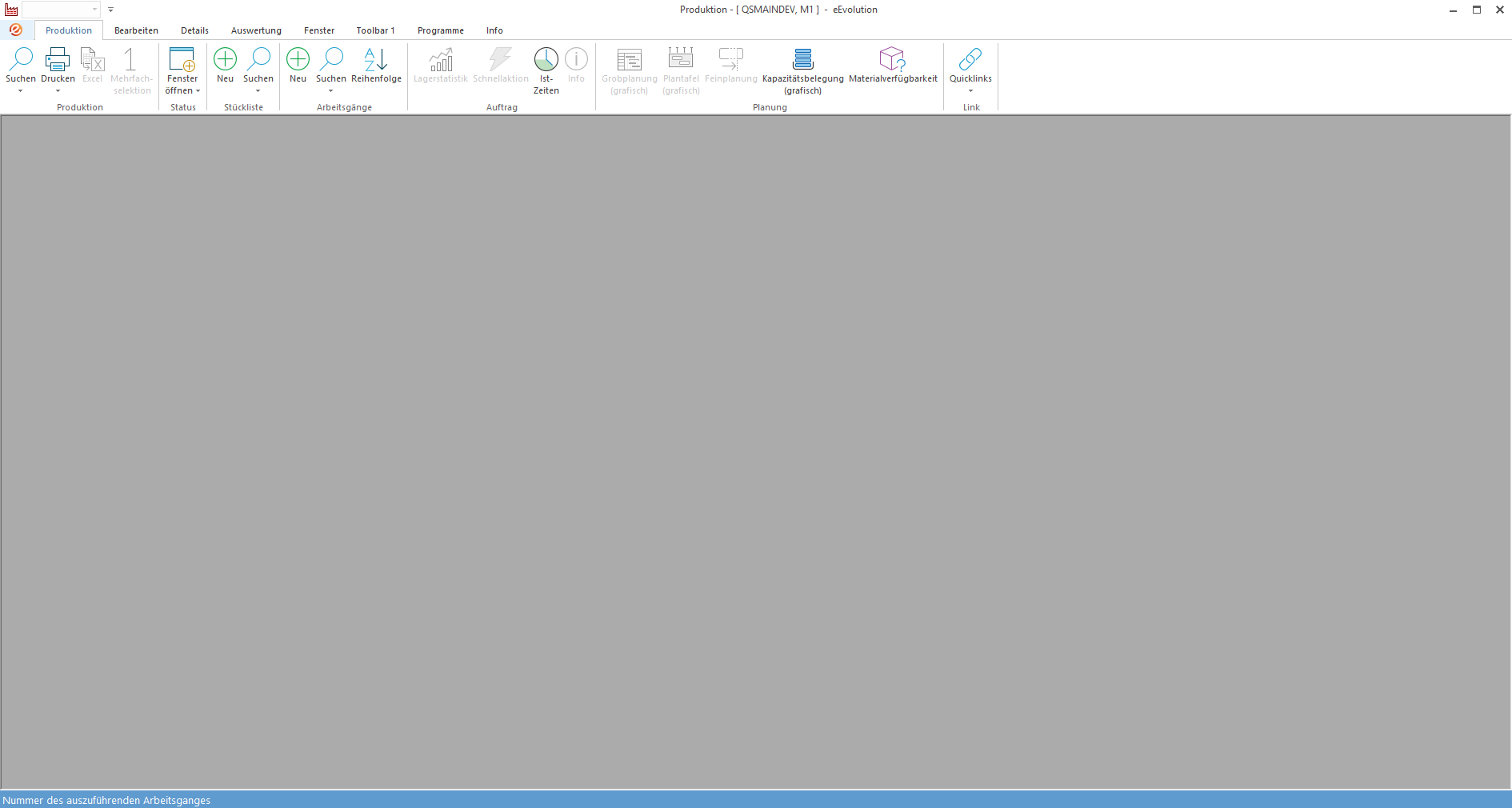Open Lagerstatistik chart icon
The width and height of the screenshot is (1512, 808).
(x=441, y=59)
